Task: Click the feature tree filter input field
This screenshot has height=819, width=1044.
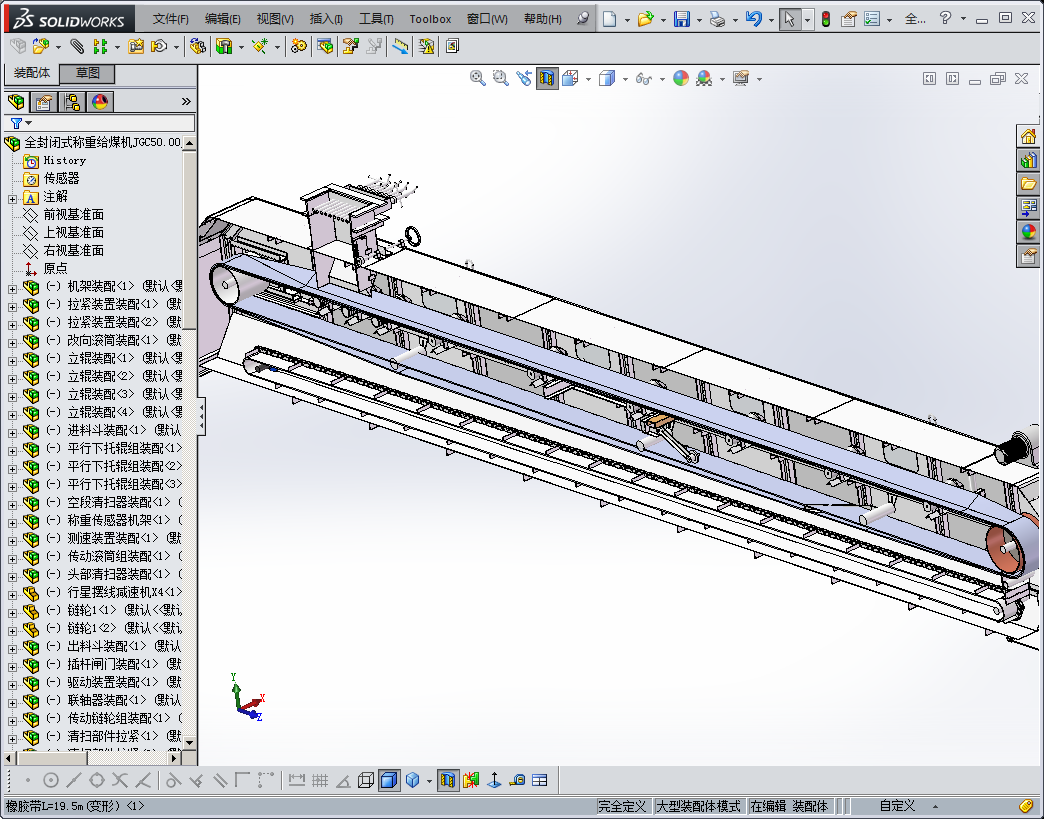Action: coord(110,123)
